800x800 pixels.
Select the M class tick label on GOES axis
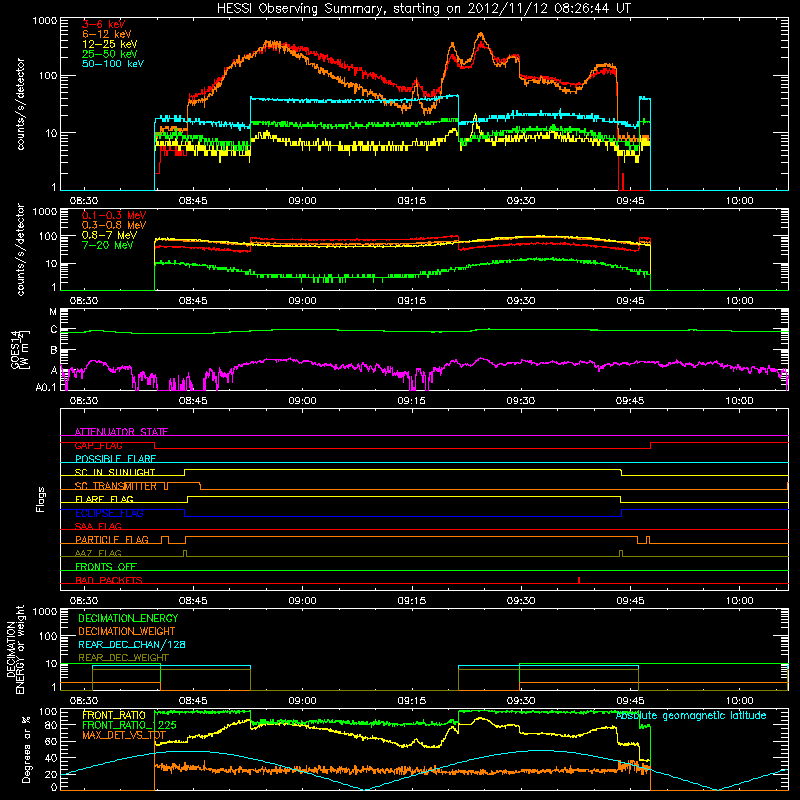click(53, 312)
